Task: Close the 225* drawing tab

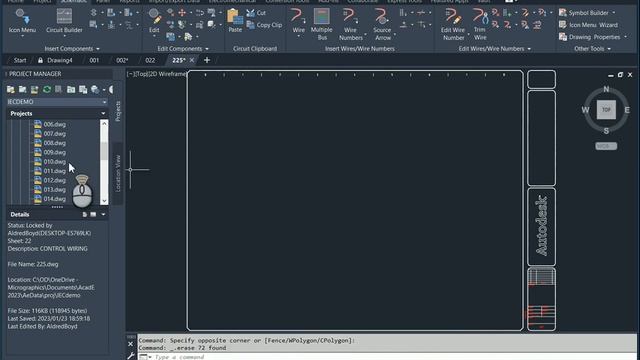Action: coord(192,60)
